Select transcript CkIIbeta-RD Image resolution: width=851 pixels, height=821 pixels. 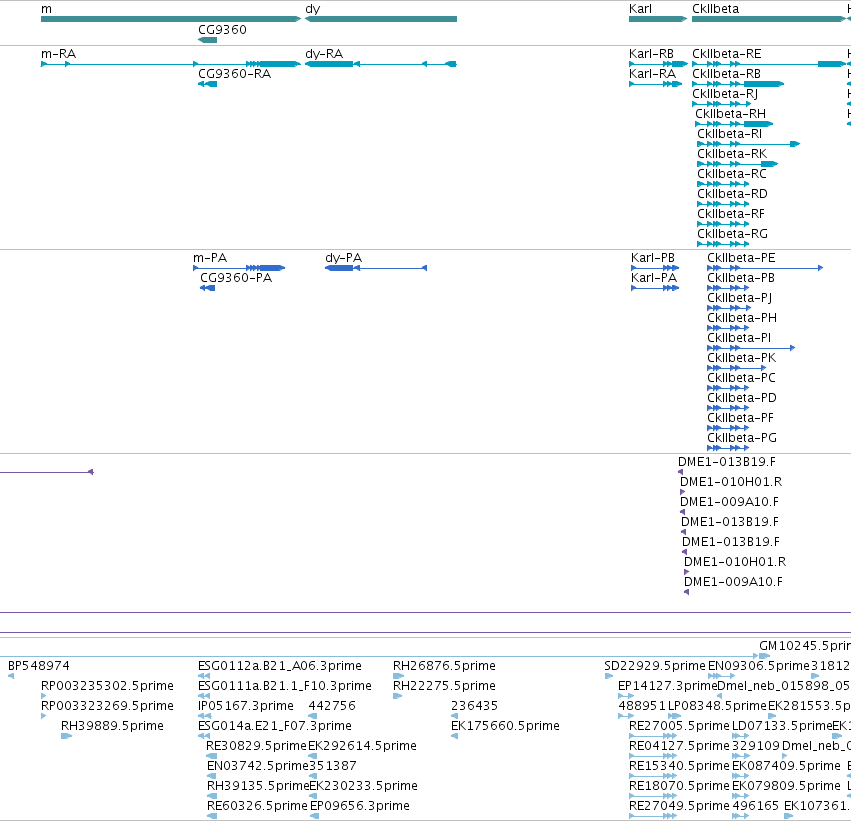733,194
